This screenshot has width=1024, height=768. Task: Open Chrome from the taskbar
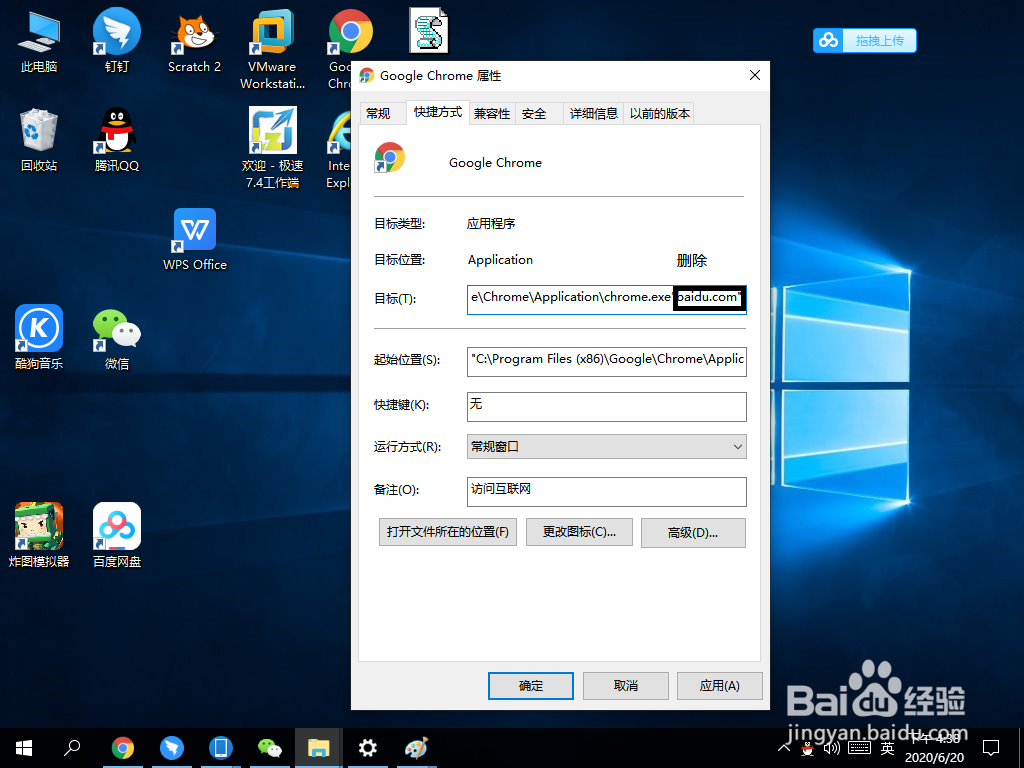point(123,748)
